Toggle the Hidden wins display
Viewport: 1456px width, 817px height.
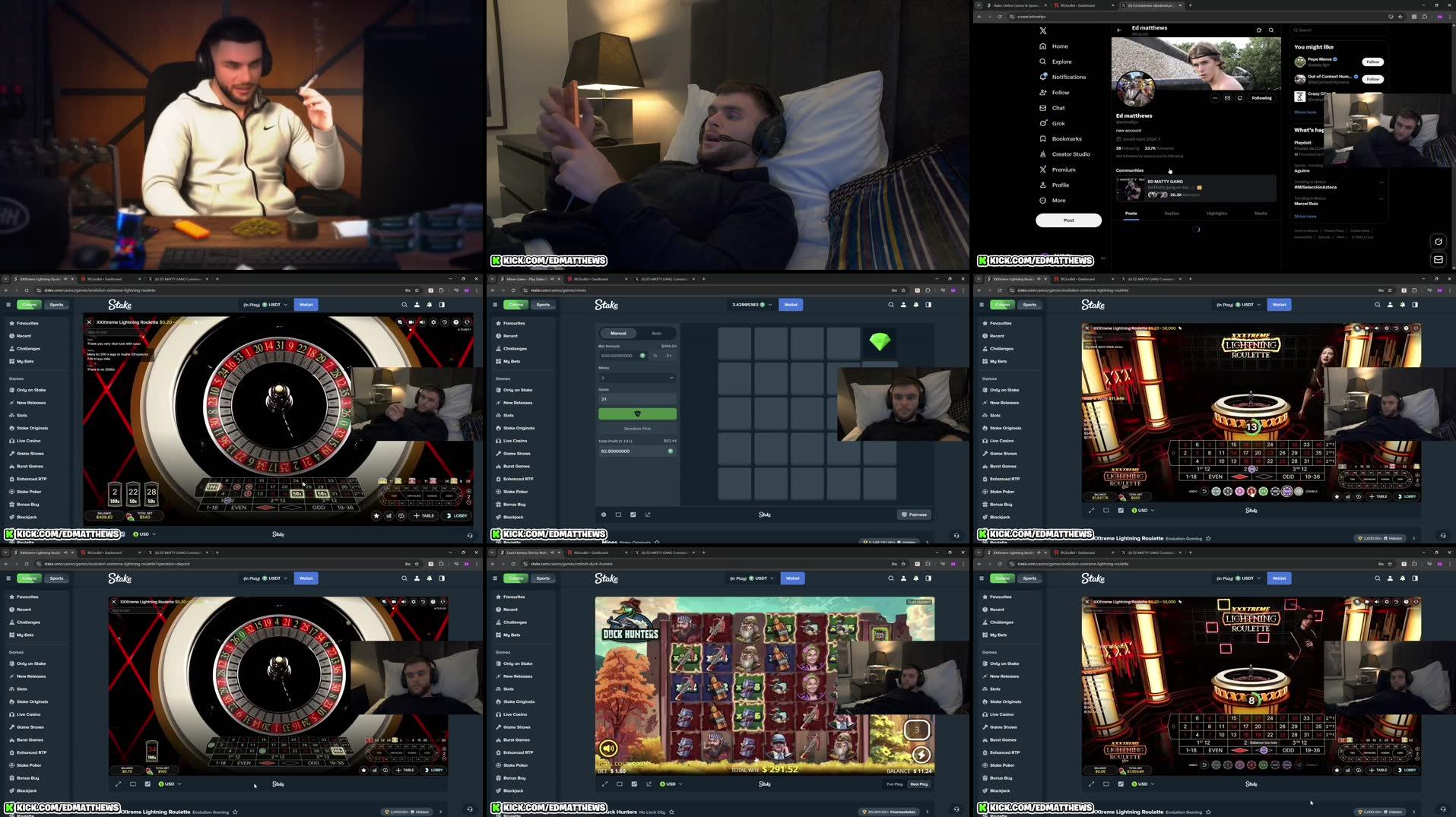(1394, 537)
